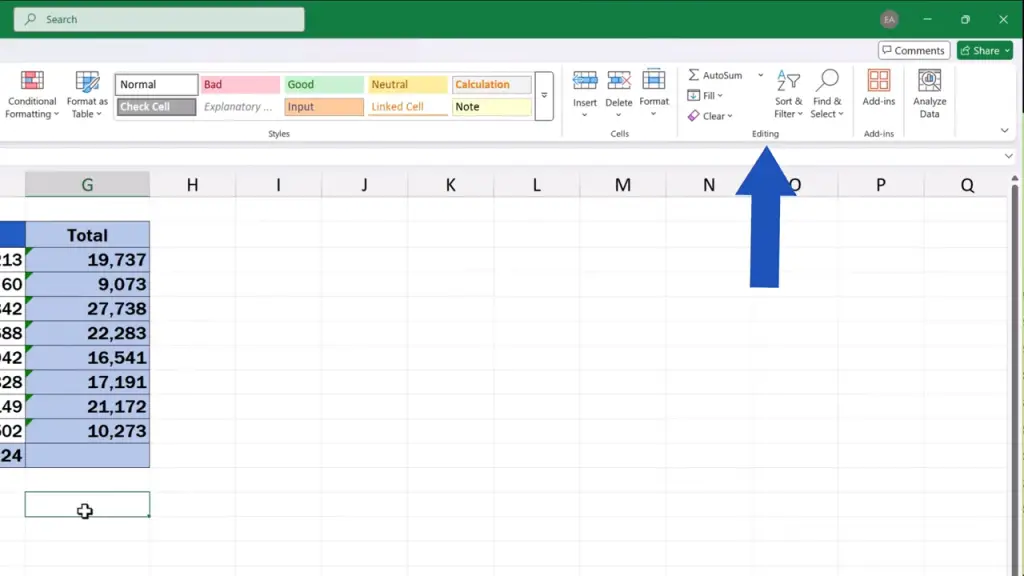Open the Comments pane
The height and width of the screenshot is (576, 1024).
coord(913,51)
